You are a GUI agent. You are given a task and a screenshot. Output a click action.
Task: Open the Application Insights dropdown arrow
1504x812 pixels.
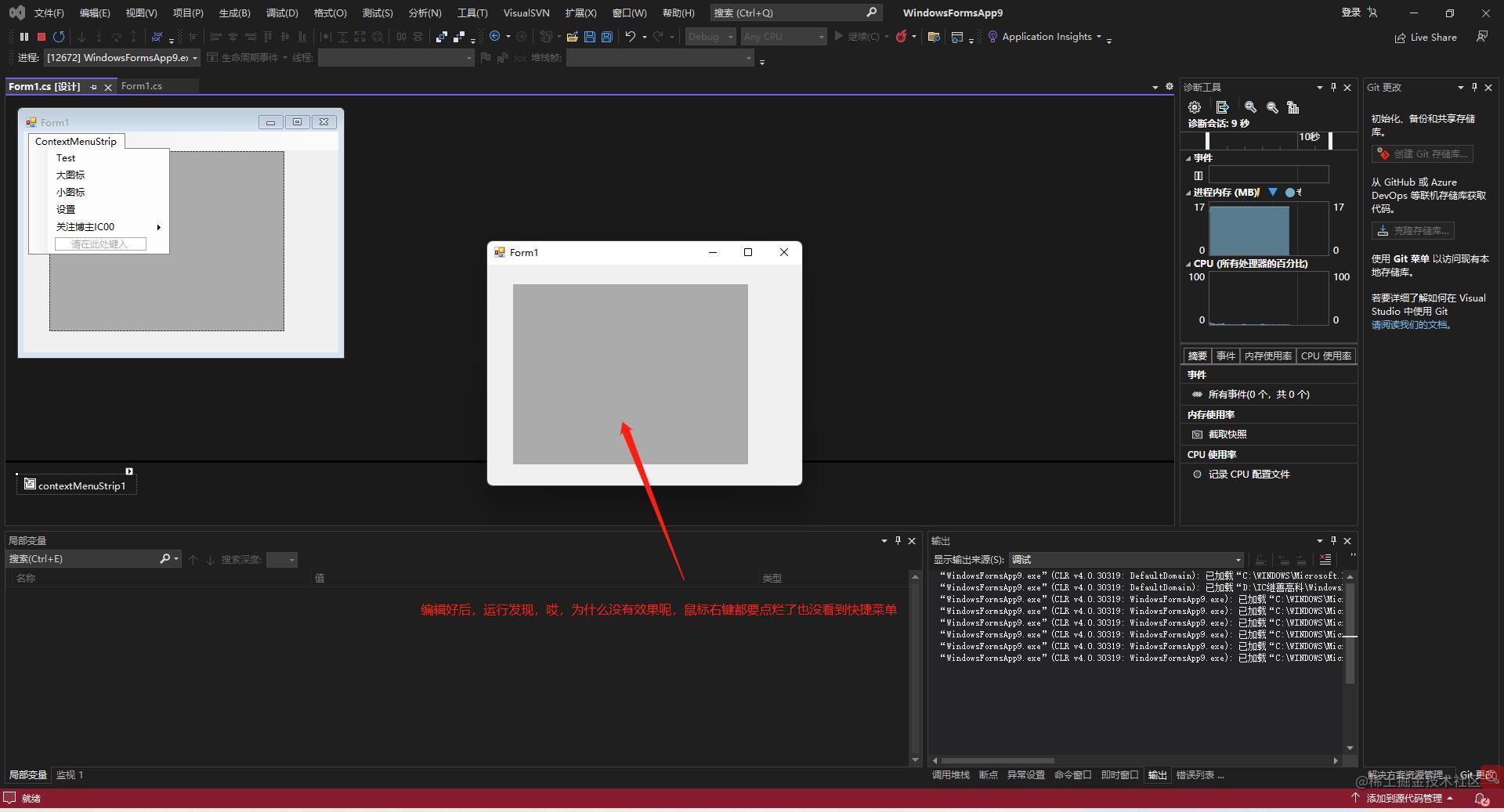[x=1099, y=37]
